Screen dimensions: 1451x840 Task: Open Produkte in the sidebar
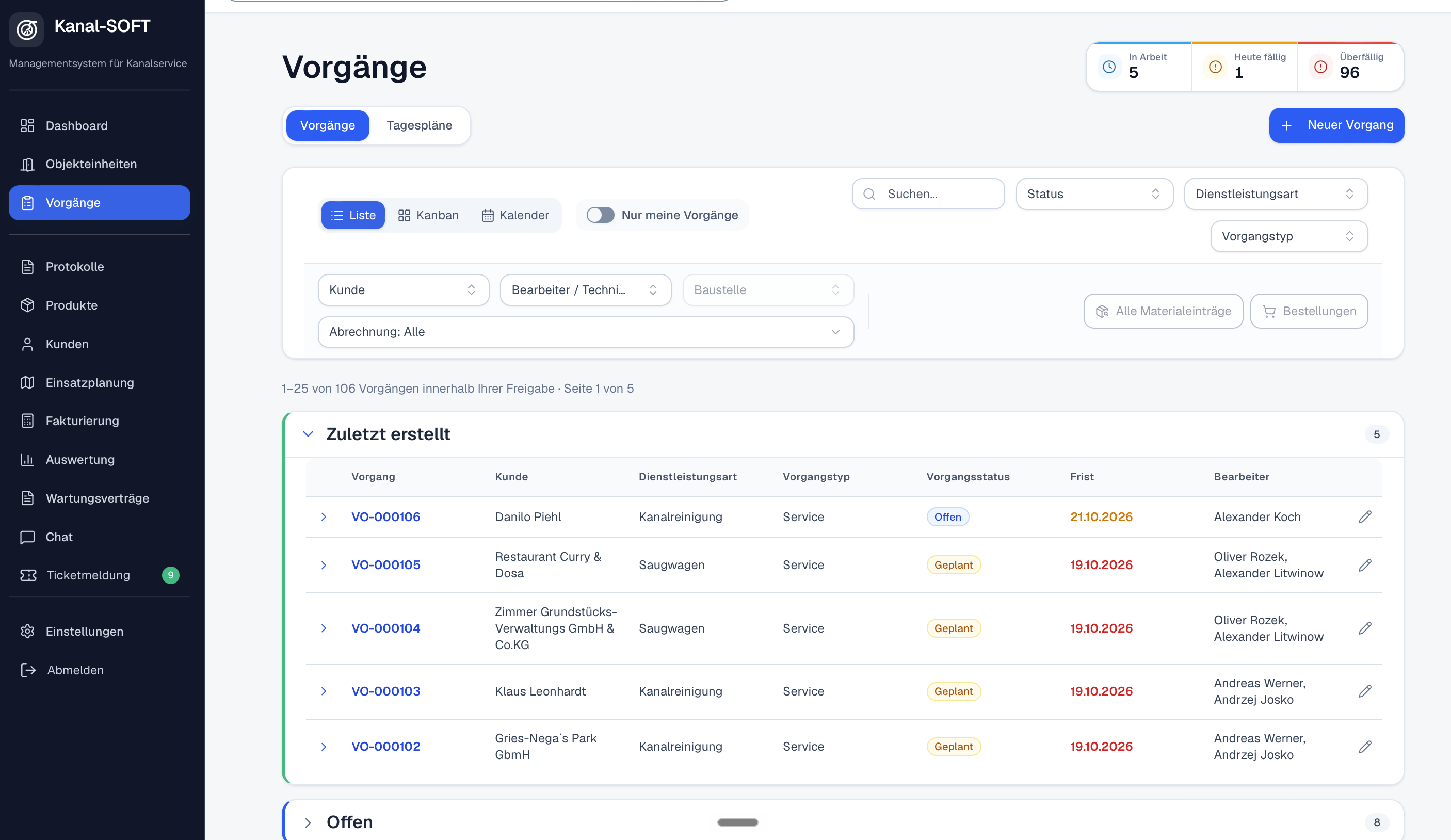99,305
